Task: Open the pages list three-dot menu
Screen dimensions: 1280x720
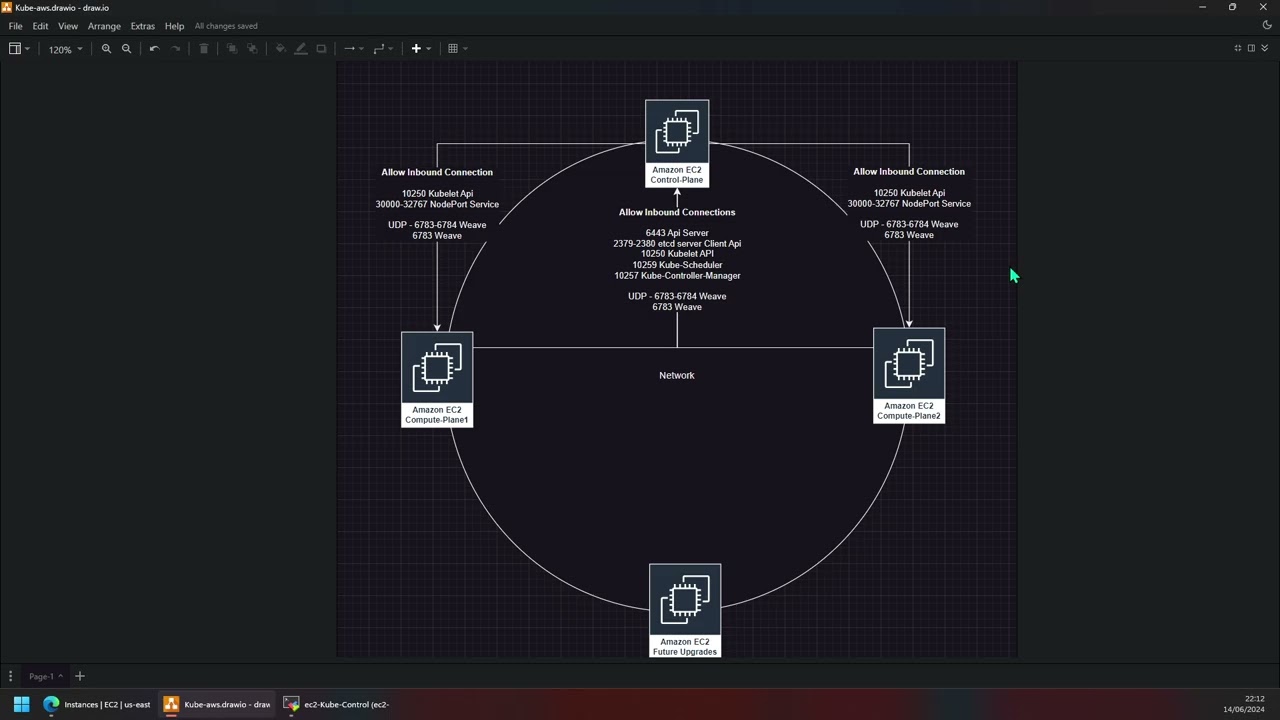Action: (x=10, y=676)
